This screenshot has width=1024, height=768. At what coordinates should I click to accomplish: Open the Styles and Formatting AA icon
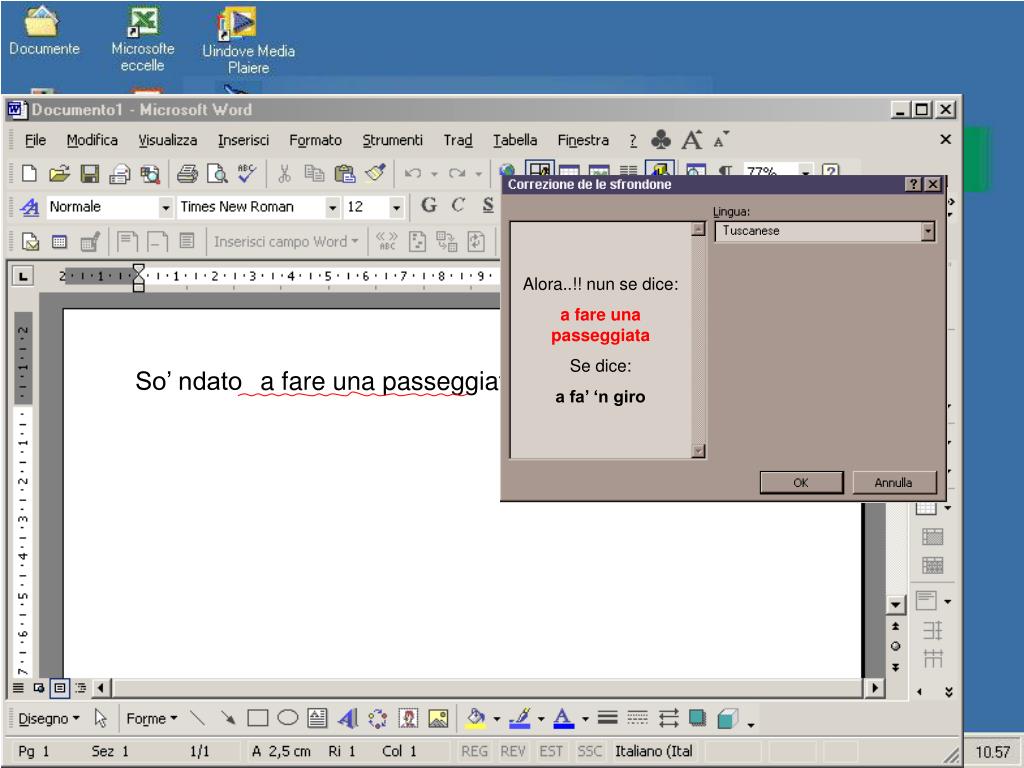pyautogui.click(x=29, y=207)
